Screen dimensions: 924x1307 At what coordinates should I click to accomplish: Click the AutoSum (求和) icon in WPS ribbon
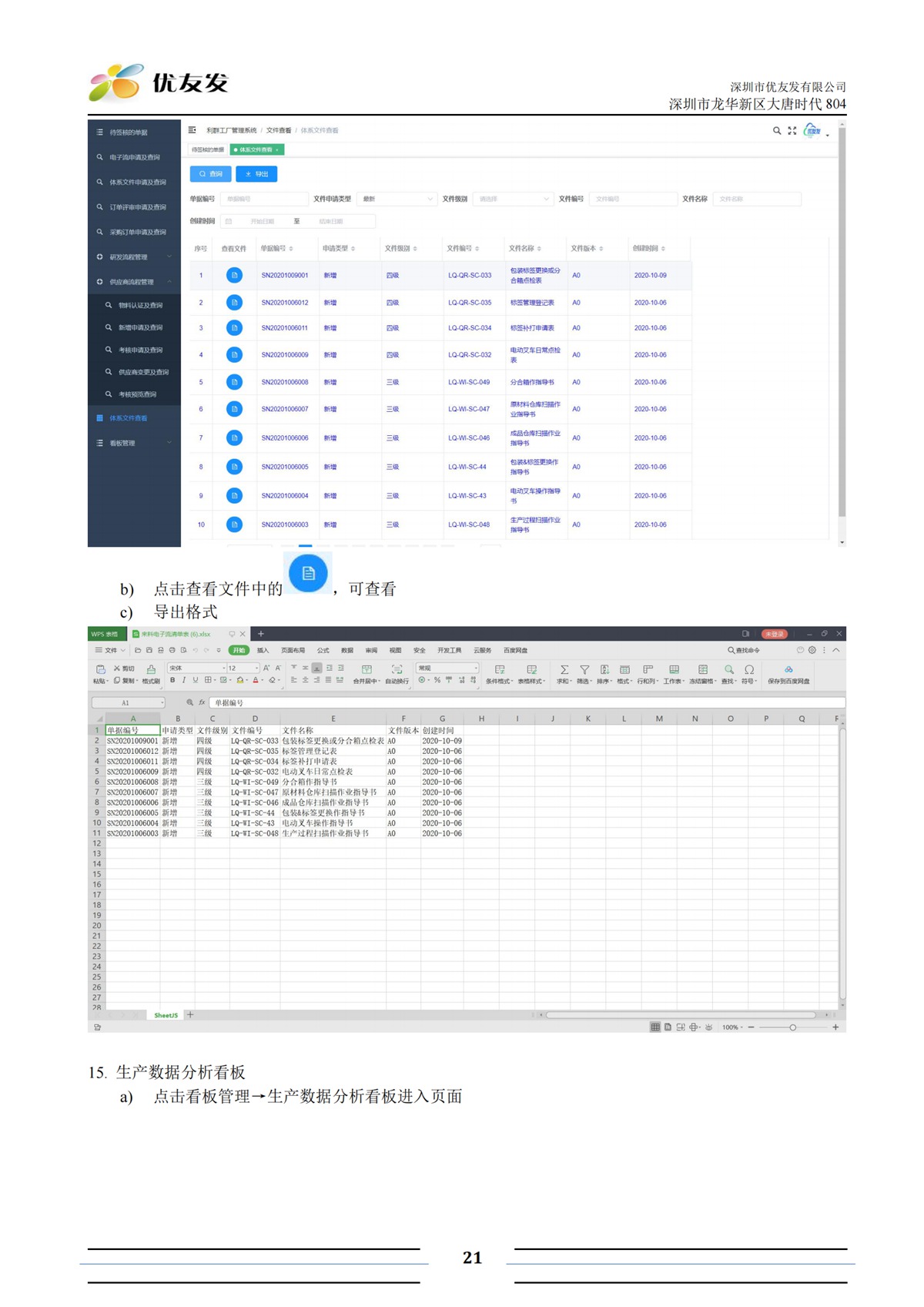564,670
